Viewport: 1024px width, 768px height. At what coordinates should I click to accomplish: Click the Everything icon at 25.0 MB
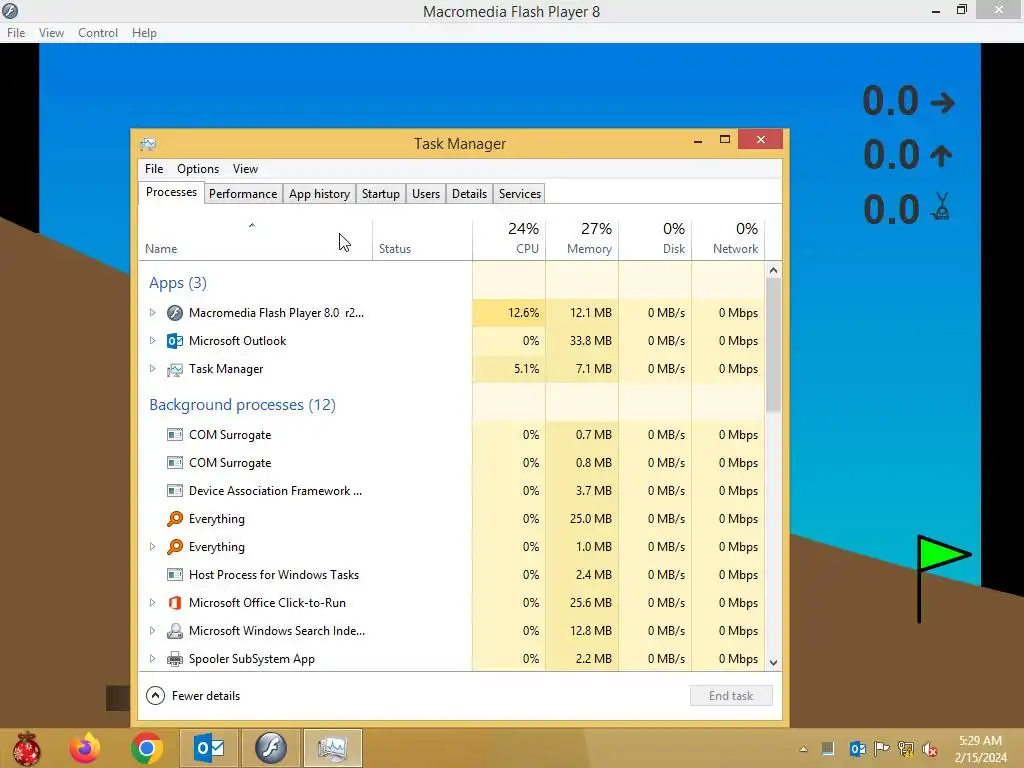174,519
